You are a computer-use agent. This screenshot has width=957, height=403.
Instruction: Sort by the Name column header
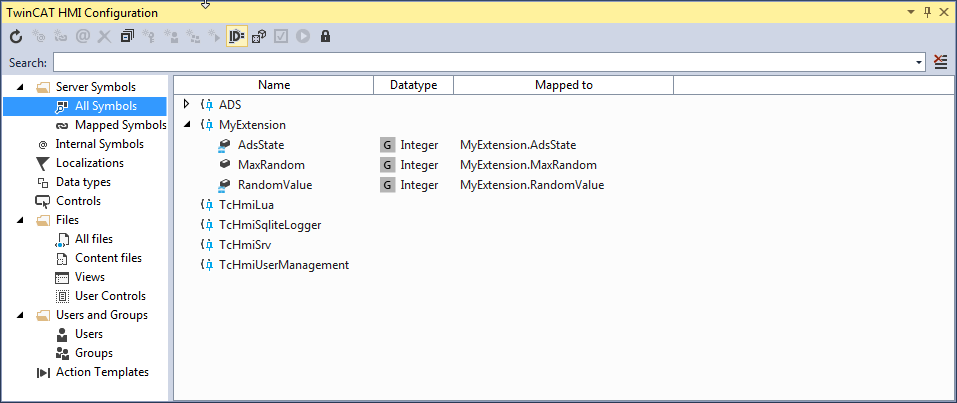click(273, 85)
